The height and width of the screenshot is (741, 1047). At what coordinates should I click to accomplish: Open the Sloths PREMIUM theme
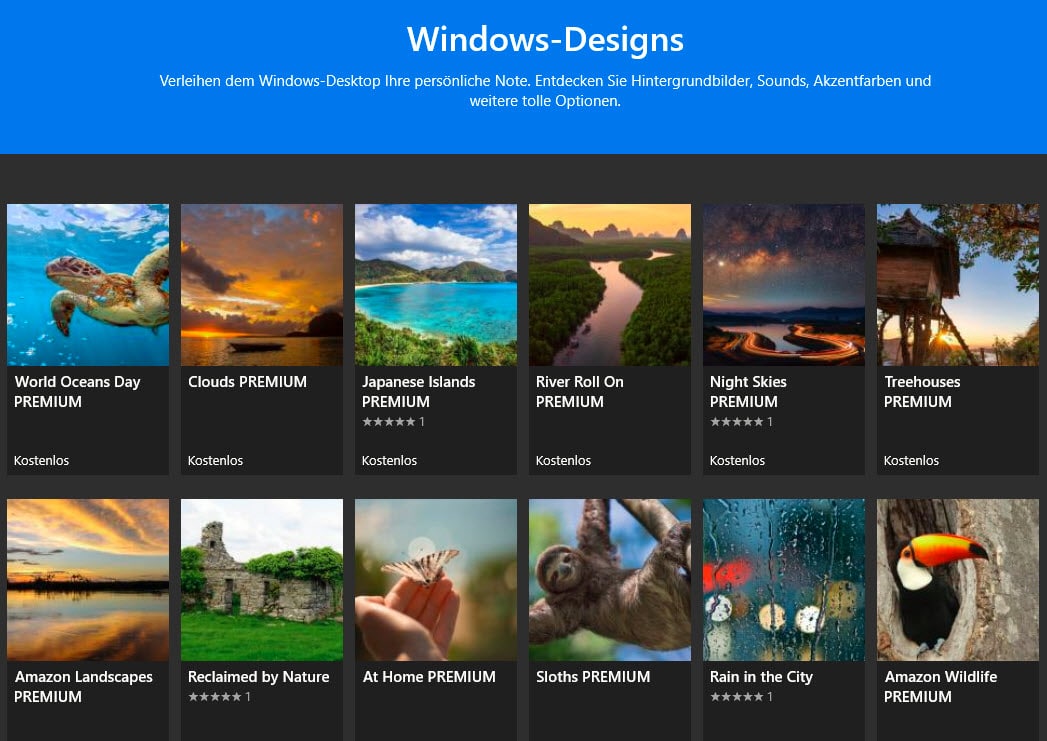609,580
